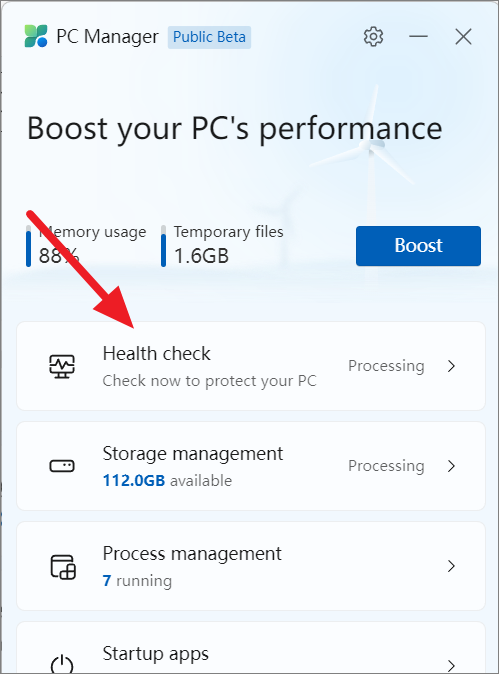
Task: Open the Health check item
Action: click(x=251, y=366)
